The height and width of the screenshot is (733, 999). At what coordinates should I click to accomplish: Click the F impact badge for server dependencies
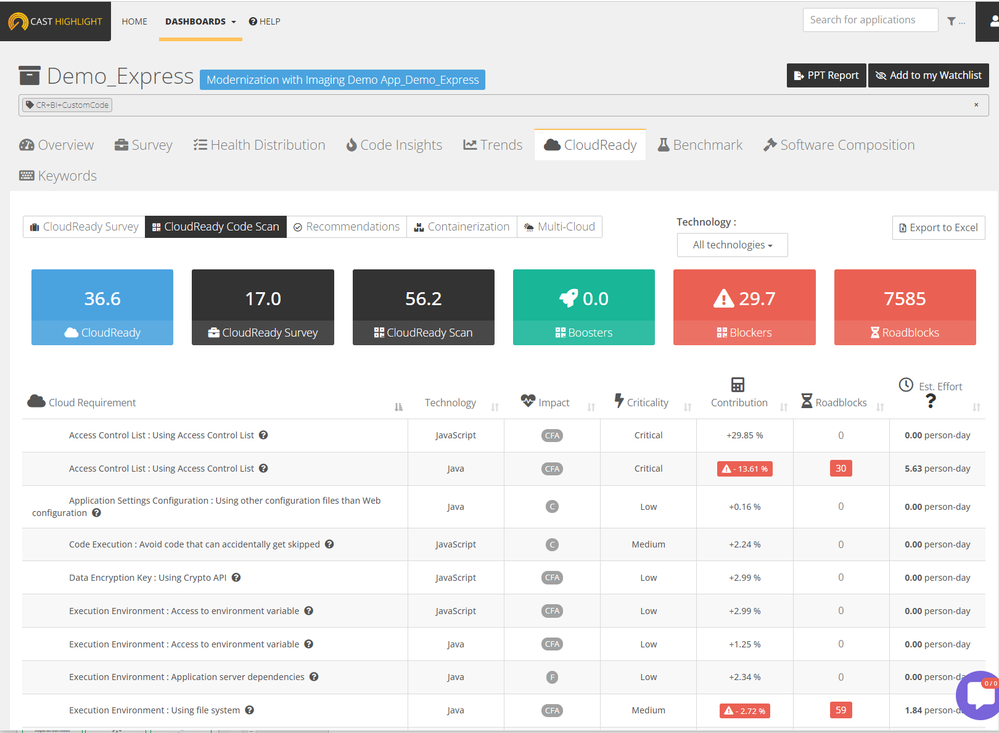point(552,677)
